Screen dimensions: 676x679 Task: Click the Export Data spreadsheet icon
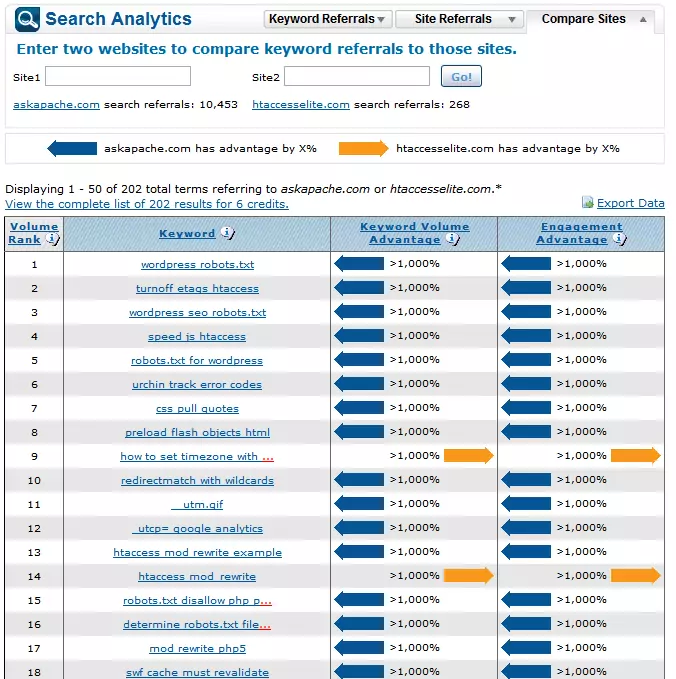587,203
